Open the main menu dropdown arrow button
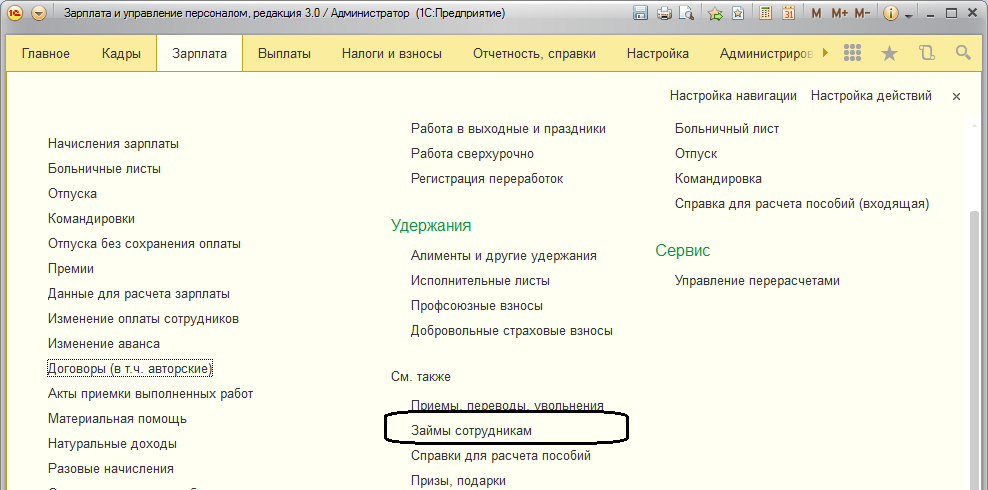The width and height of the screenshot is (988, 490). [x=38, y=14]
